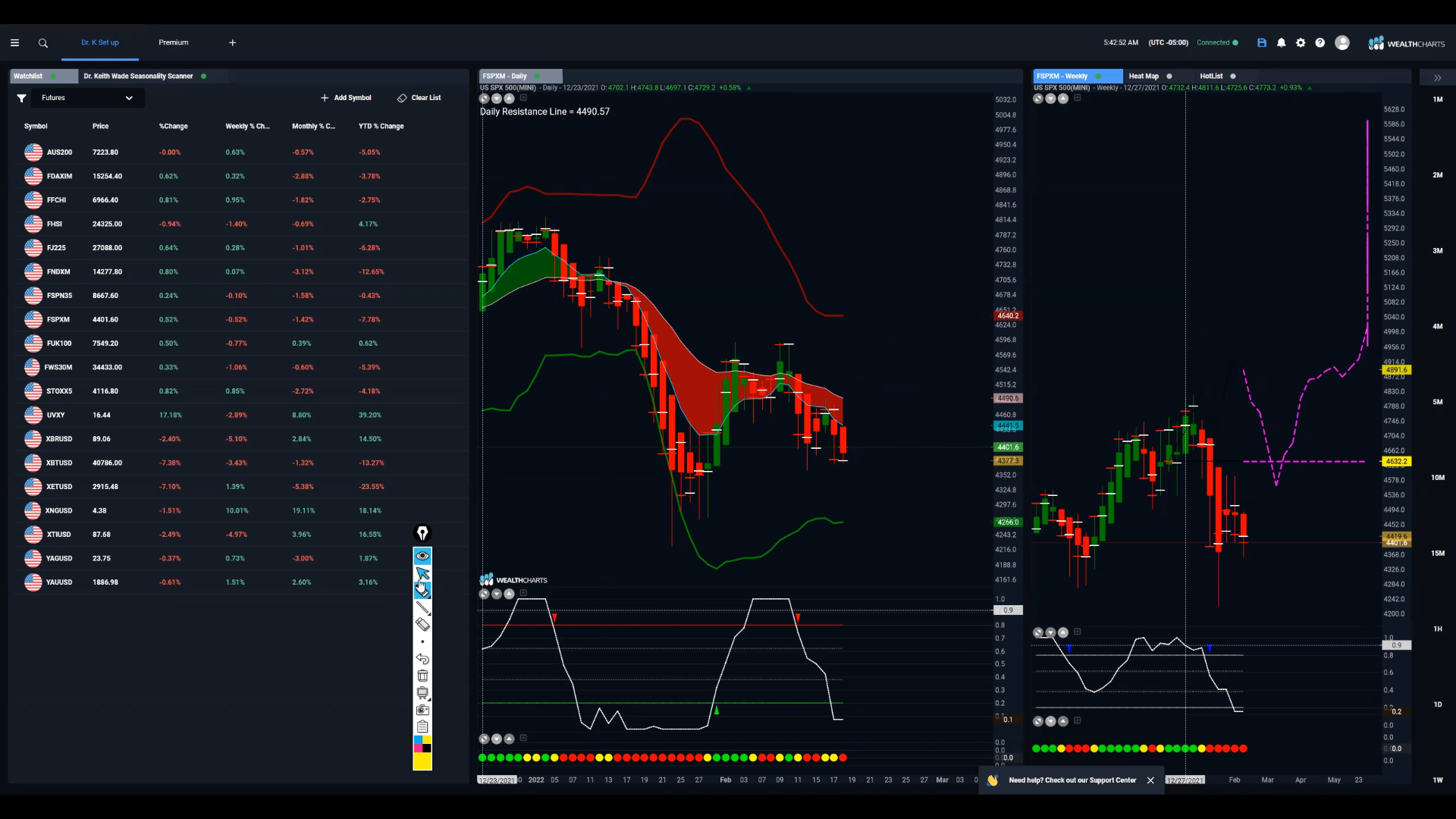Save the workspace layout with the blue disk icon
Image resolution: width=1456 pixels, height=819 pixels.
(1262, 43)
